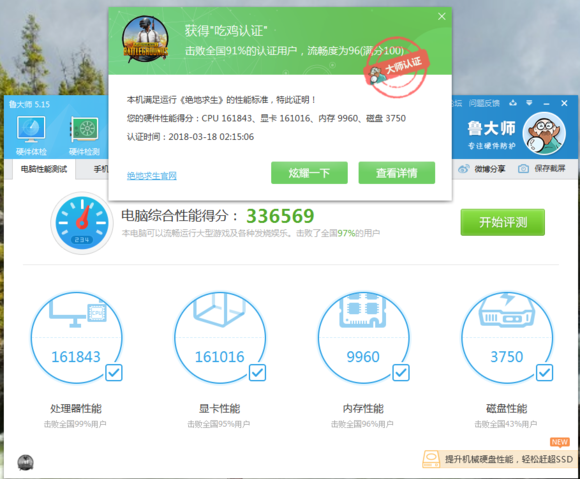This screenshot has height=479, width=580.
Task: Switch to the 电脑性能测试 tab
Action: 44,169
